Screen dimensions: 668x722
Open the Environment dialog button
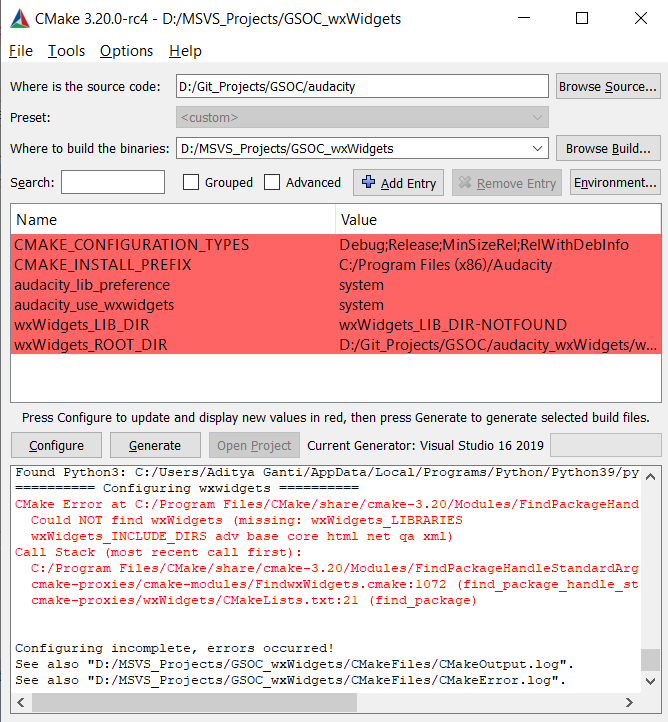point(615,183)
